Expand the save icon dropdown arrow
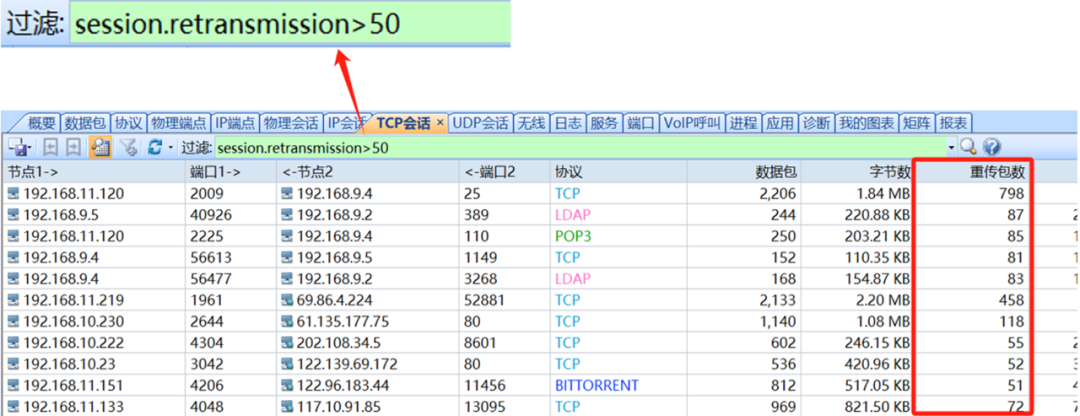 coord(31,148)
